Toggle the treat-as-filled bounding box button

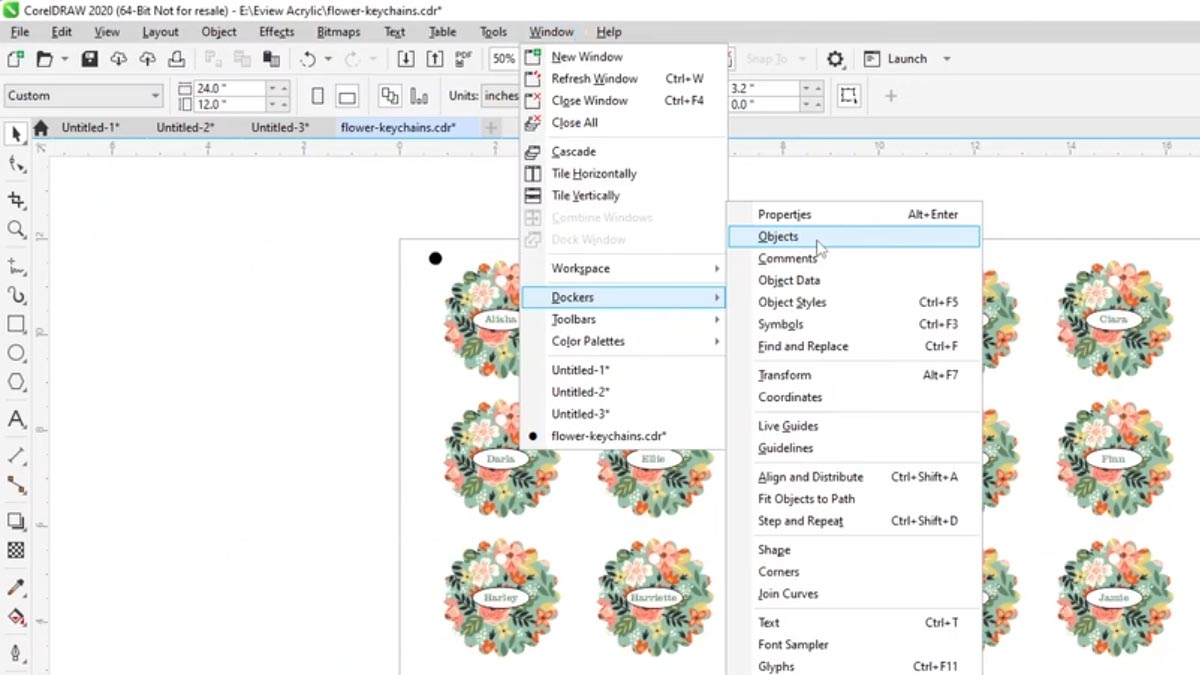click(848, 96)
